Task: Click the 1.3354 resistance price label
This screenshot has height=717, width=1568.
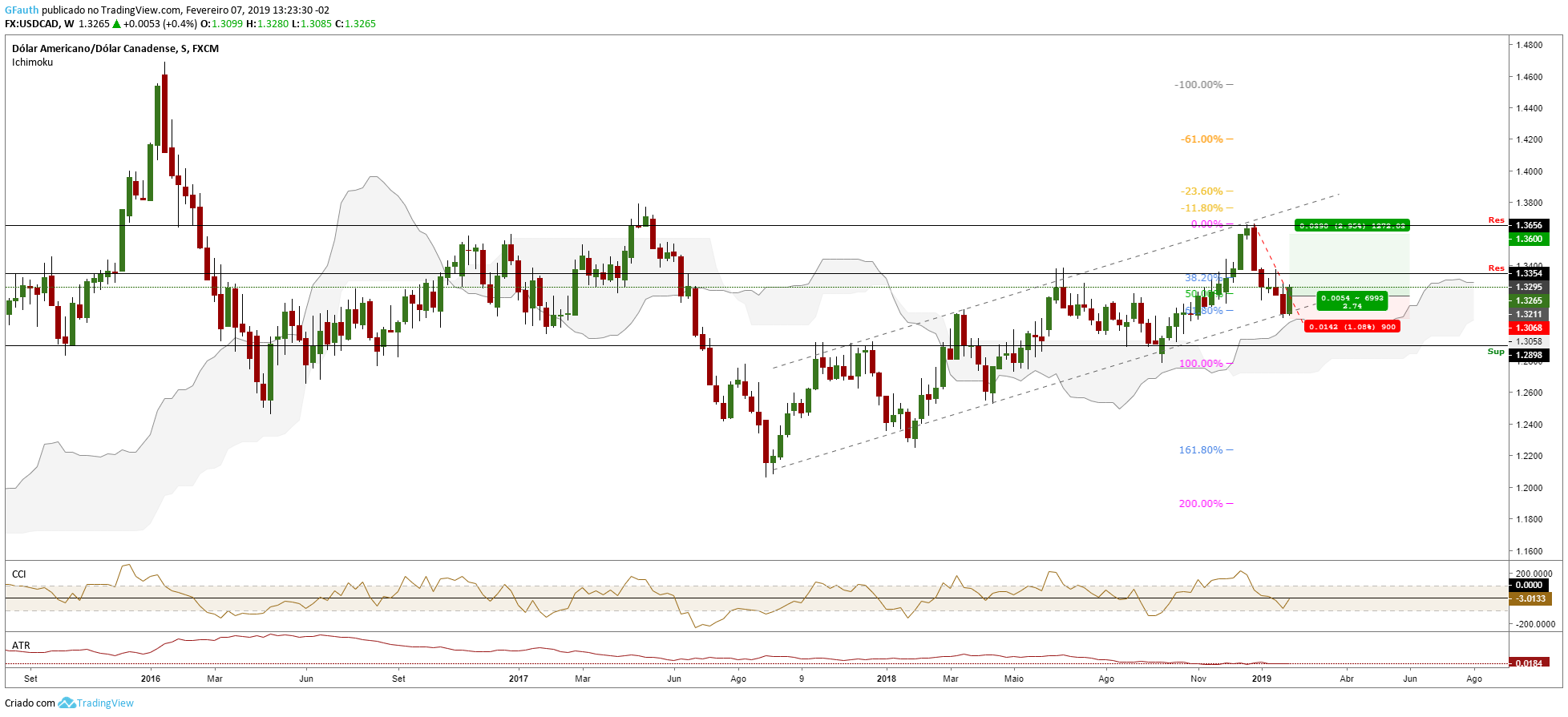Action: click(1528, 273)
